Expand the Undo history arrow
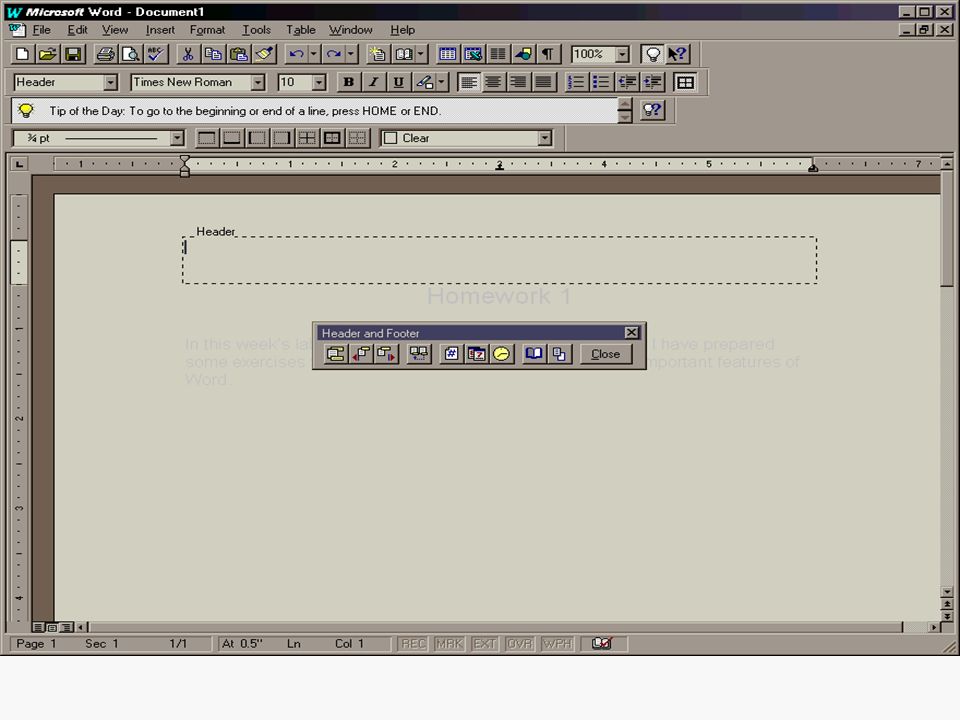 (313, 54)
